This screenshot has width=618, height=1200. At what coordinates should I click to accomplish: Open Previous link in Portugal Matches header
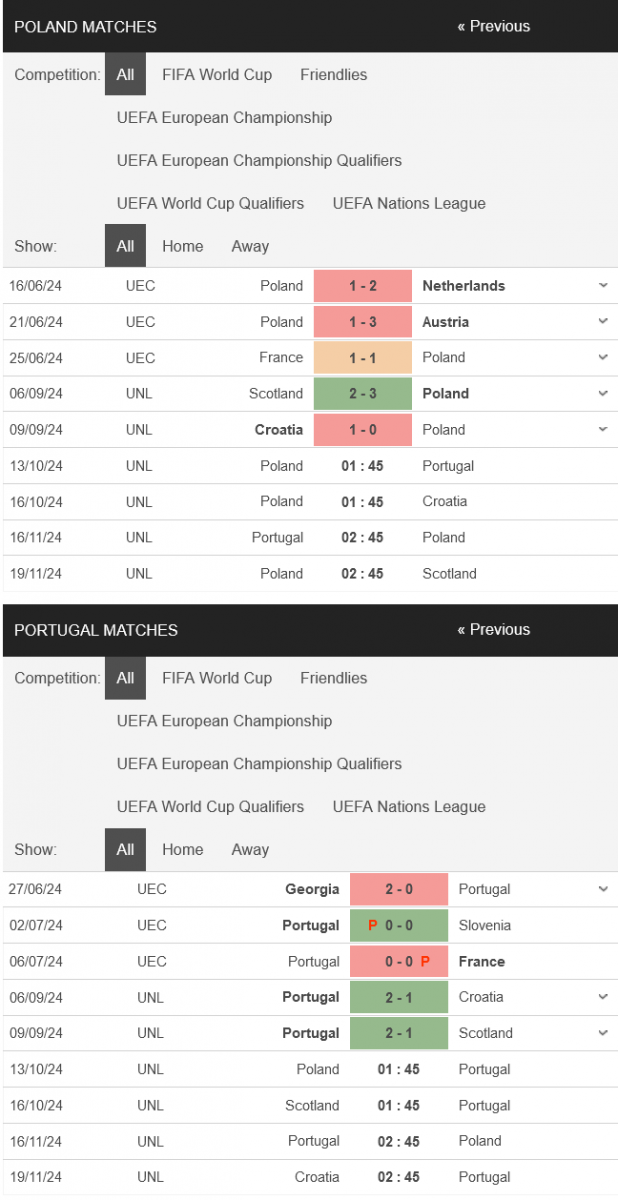(x=494, y=629)
